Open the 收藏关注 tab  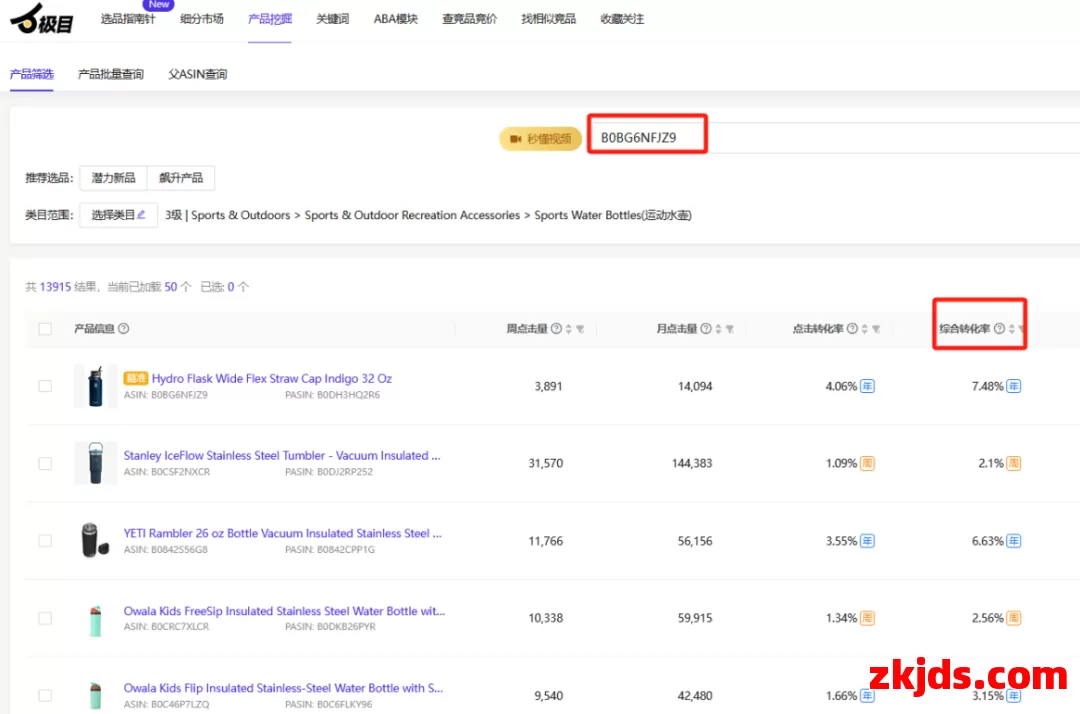623,19
